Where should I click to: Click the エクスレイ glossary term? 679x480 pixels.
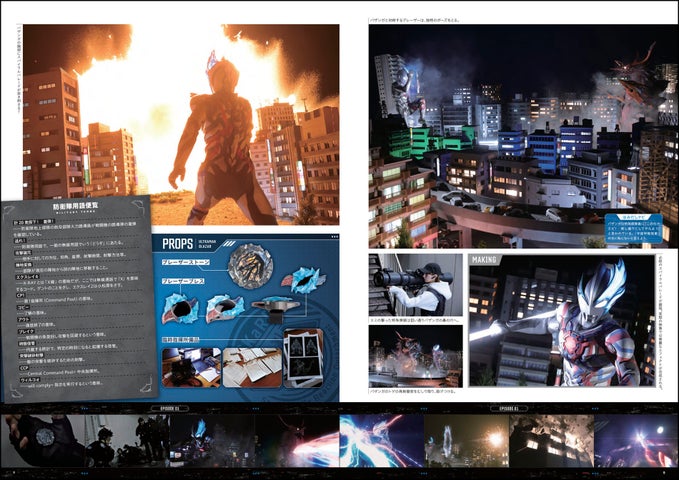pos(26,276)
